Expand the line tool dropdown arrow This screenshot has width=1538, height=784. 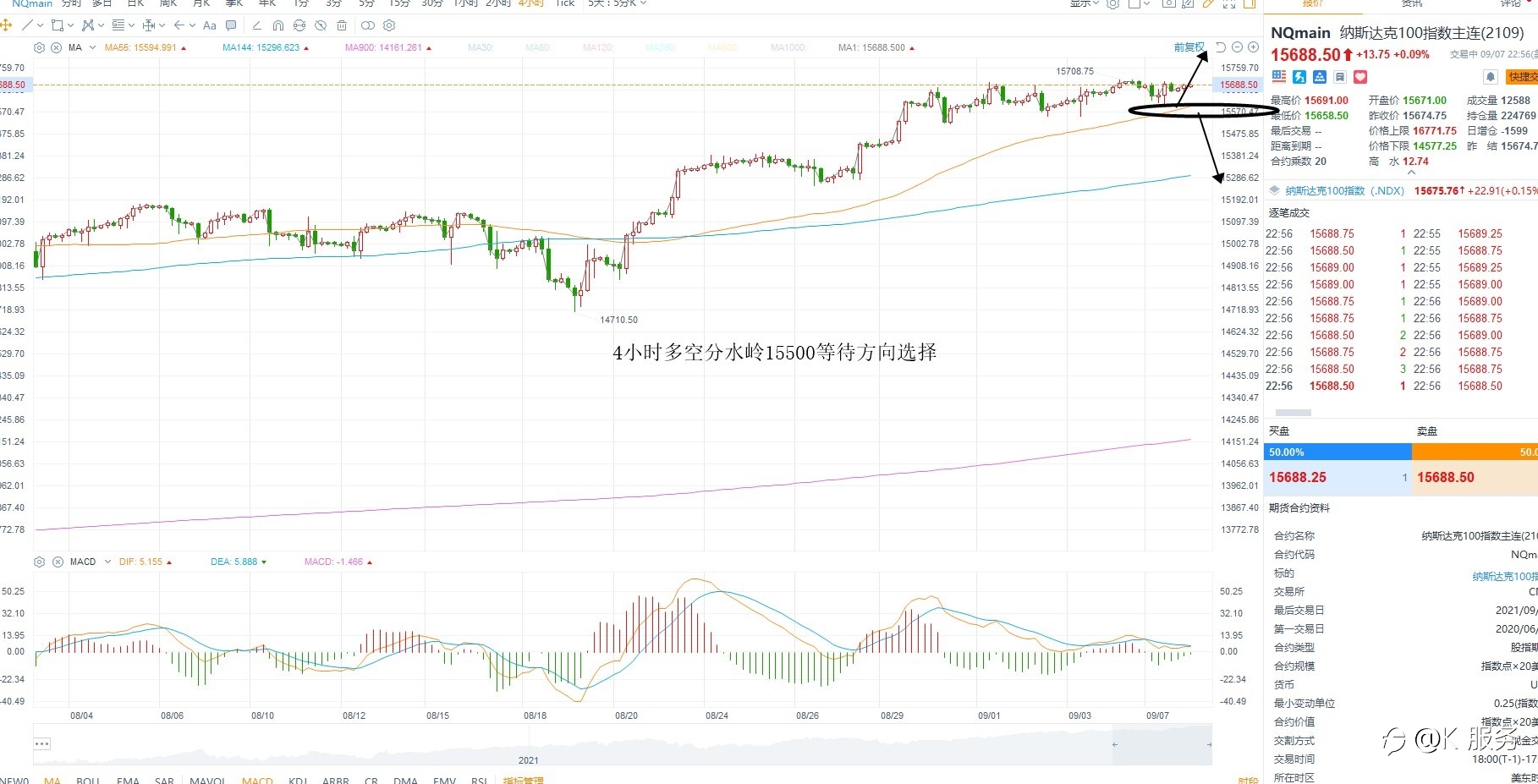click(x=40, y=25)
